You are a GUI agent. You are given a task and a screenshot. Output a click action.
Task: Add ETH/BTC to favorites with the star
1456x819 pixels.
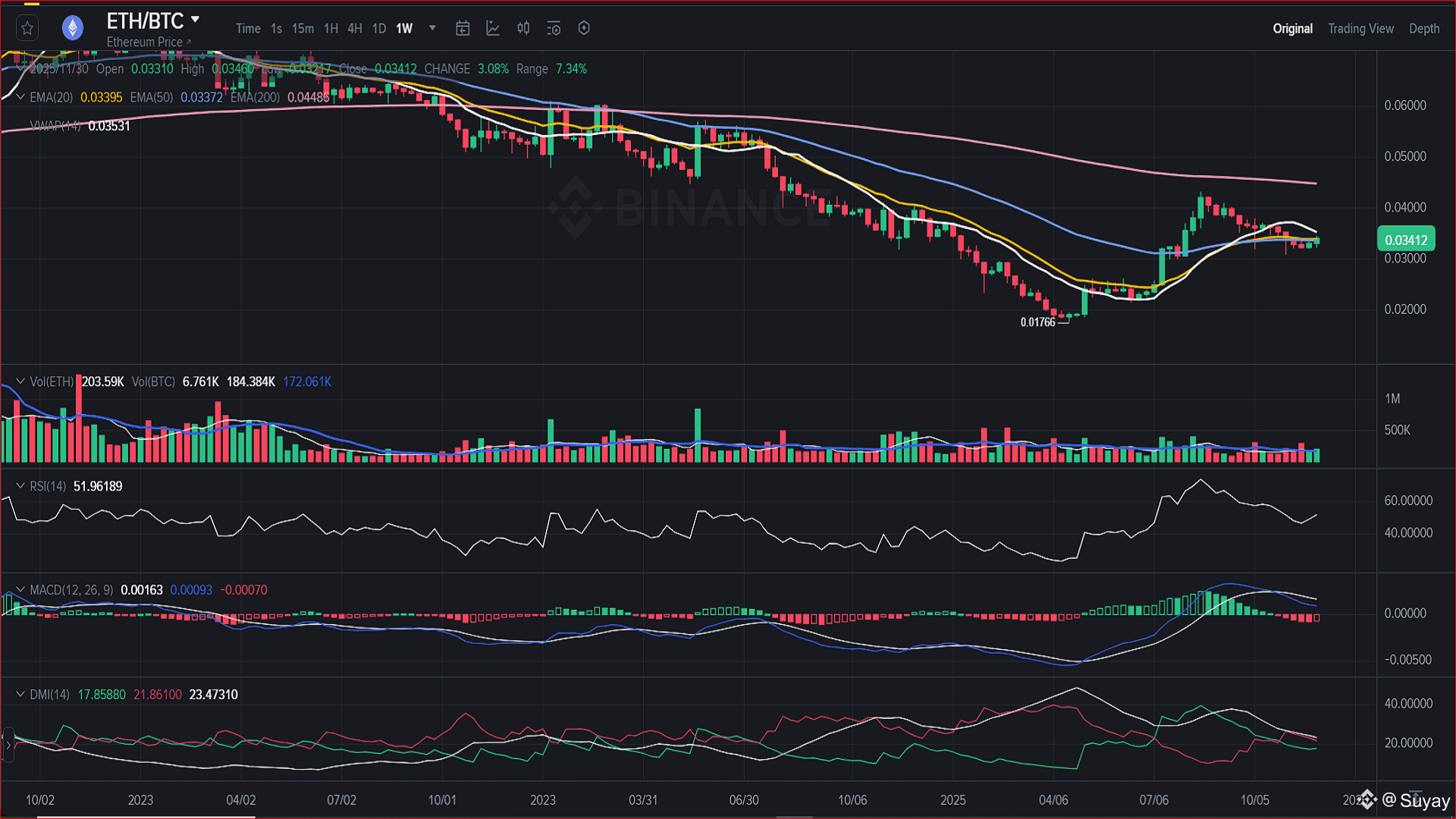click(x=27, y=29)
